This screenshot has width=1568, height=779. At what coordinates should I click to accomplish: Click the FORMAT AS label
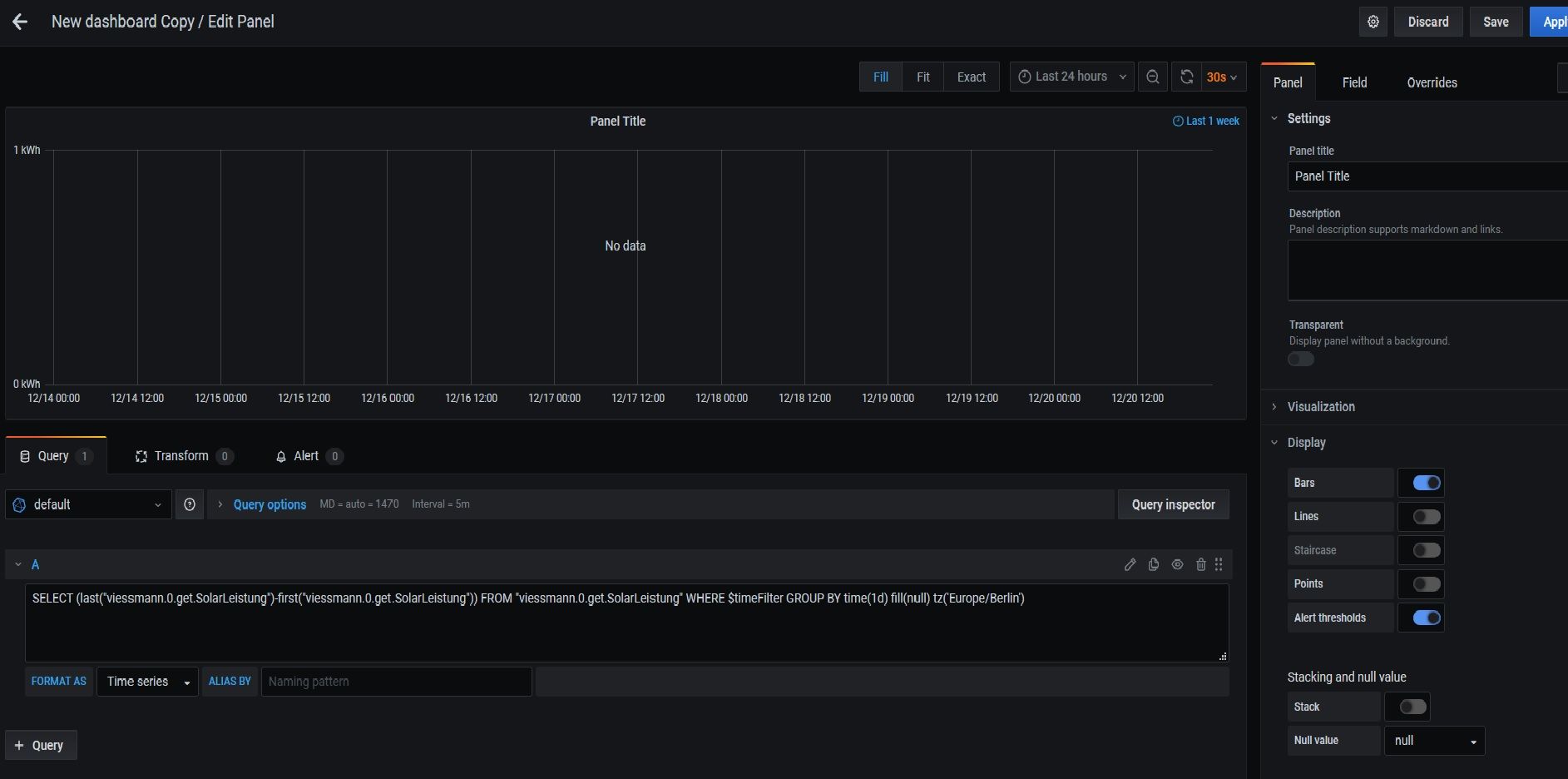(x=59, y=682)
